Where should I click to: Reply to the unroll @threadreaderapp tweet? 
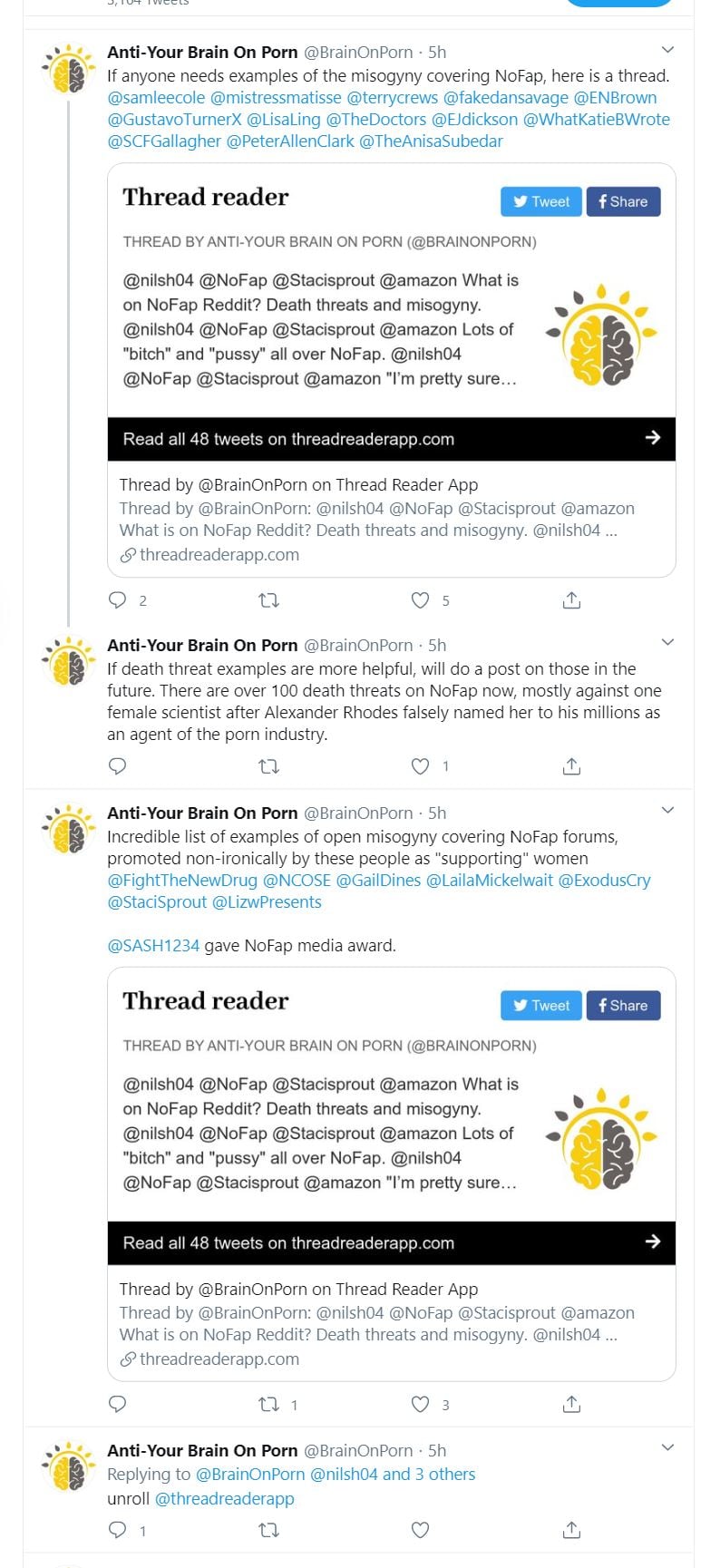pos(118,1530)
